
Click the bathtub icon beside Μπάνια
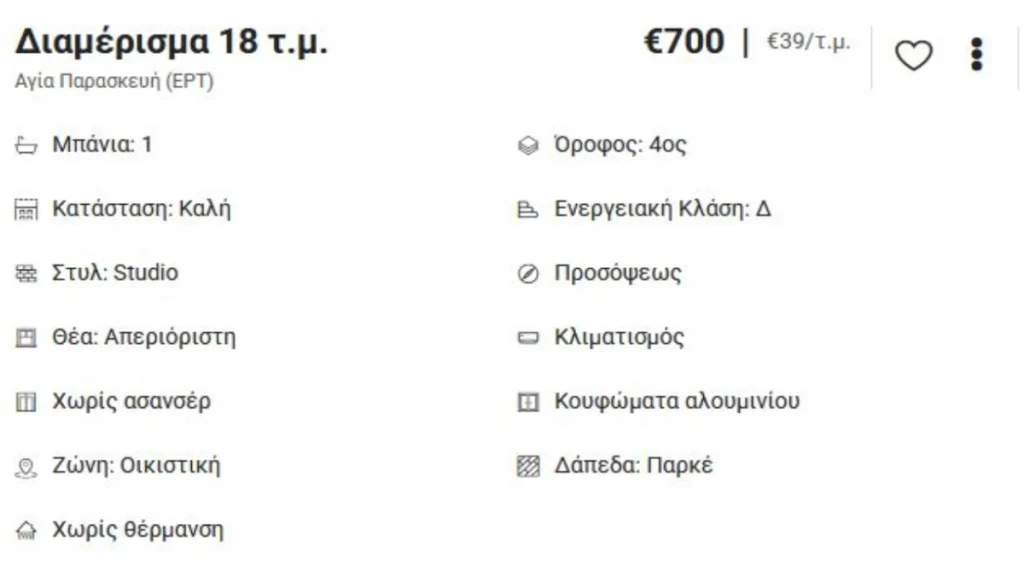26,146
